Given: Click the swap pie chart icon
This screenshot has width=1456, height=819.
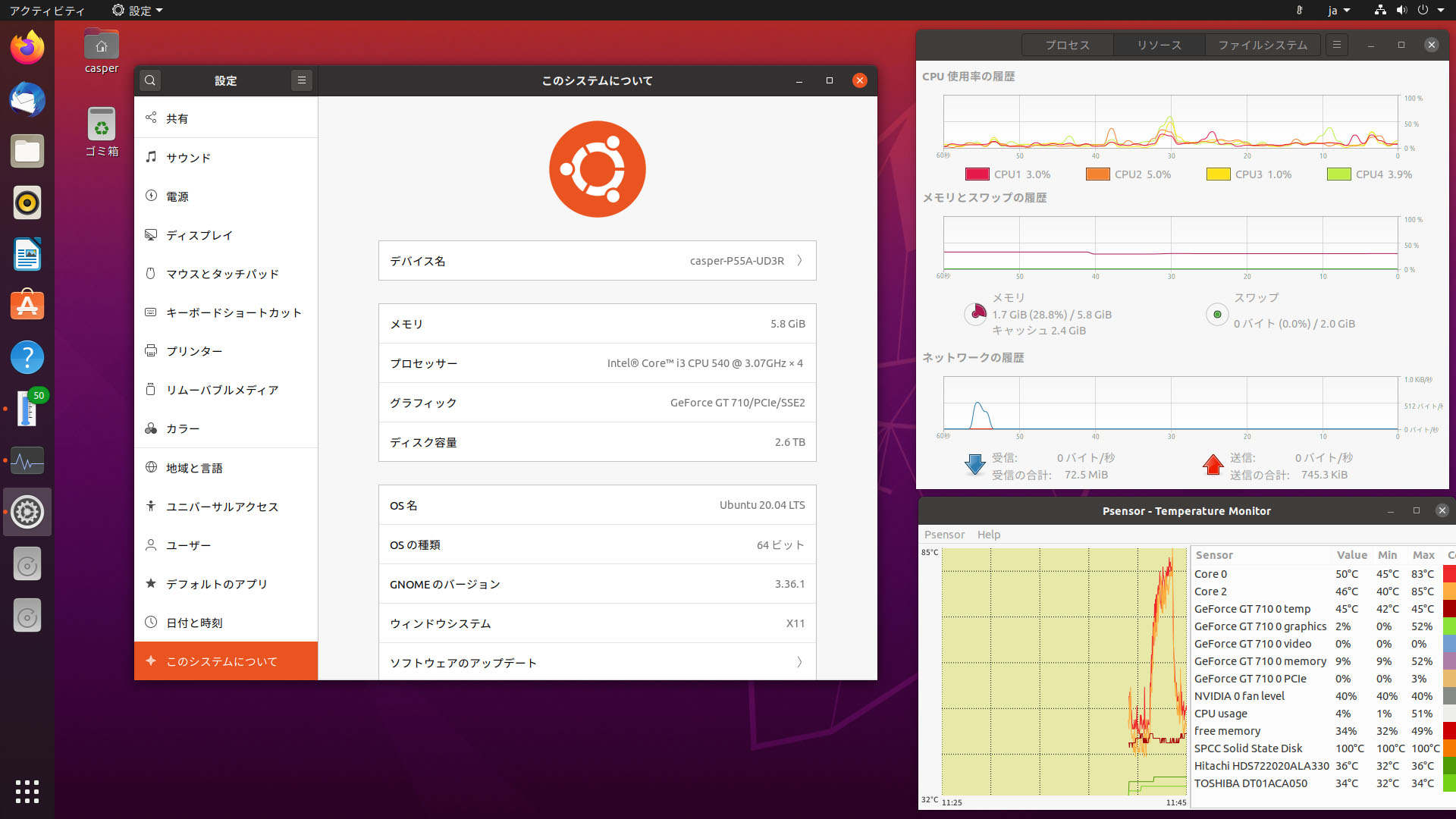Looking at the screenshot, I should [1217, 314].
